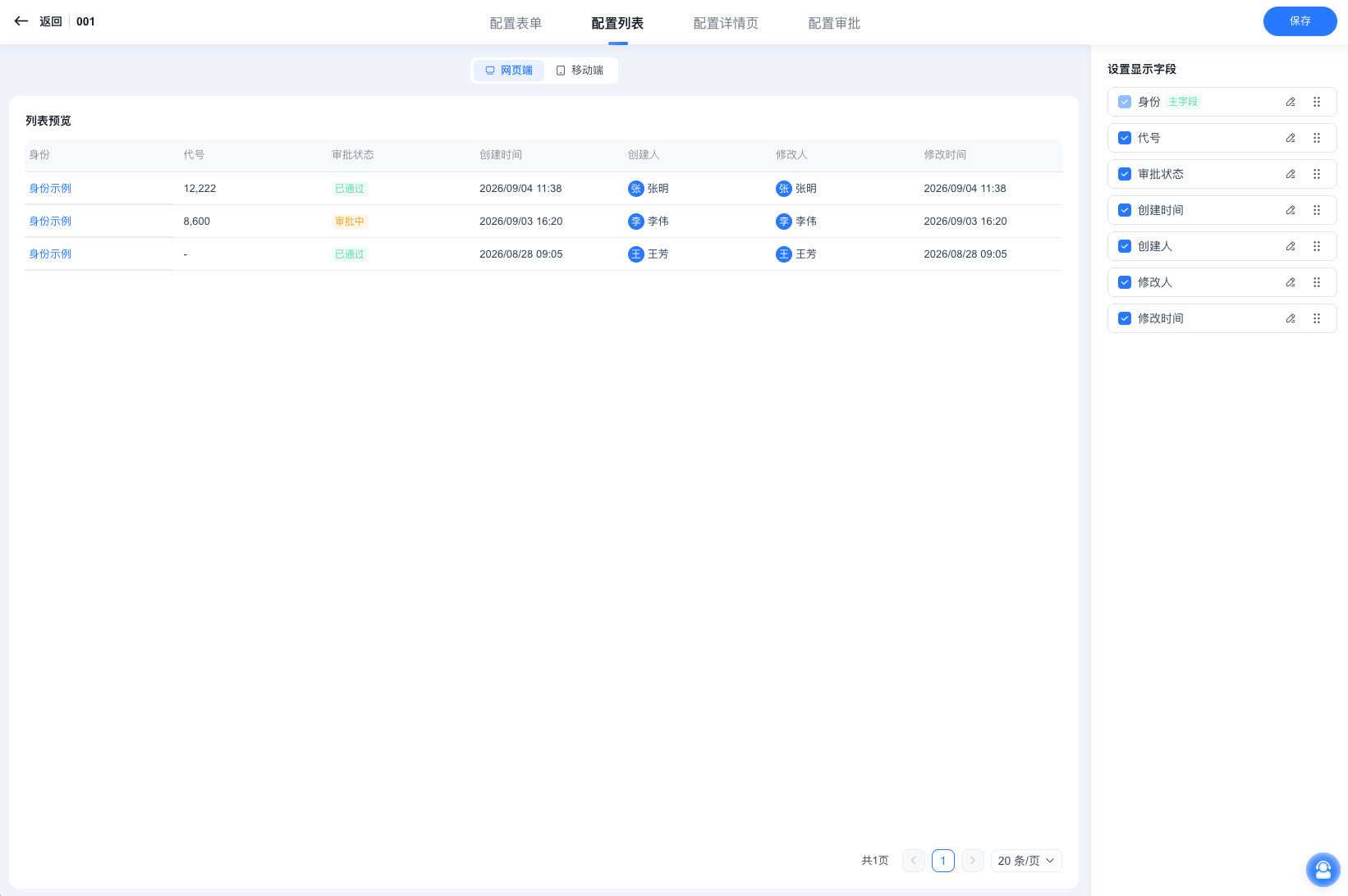Screen dimensions: 1348x896
Task: Select the 配置列表 tab
Action: [617, 23]
